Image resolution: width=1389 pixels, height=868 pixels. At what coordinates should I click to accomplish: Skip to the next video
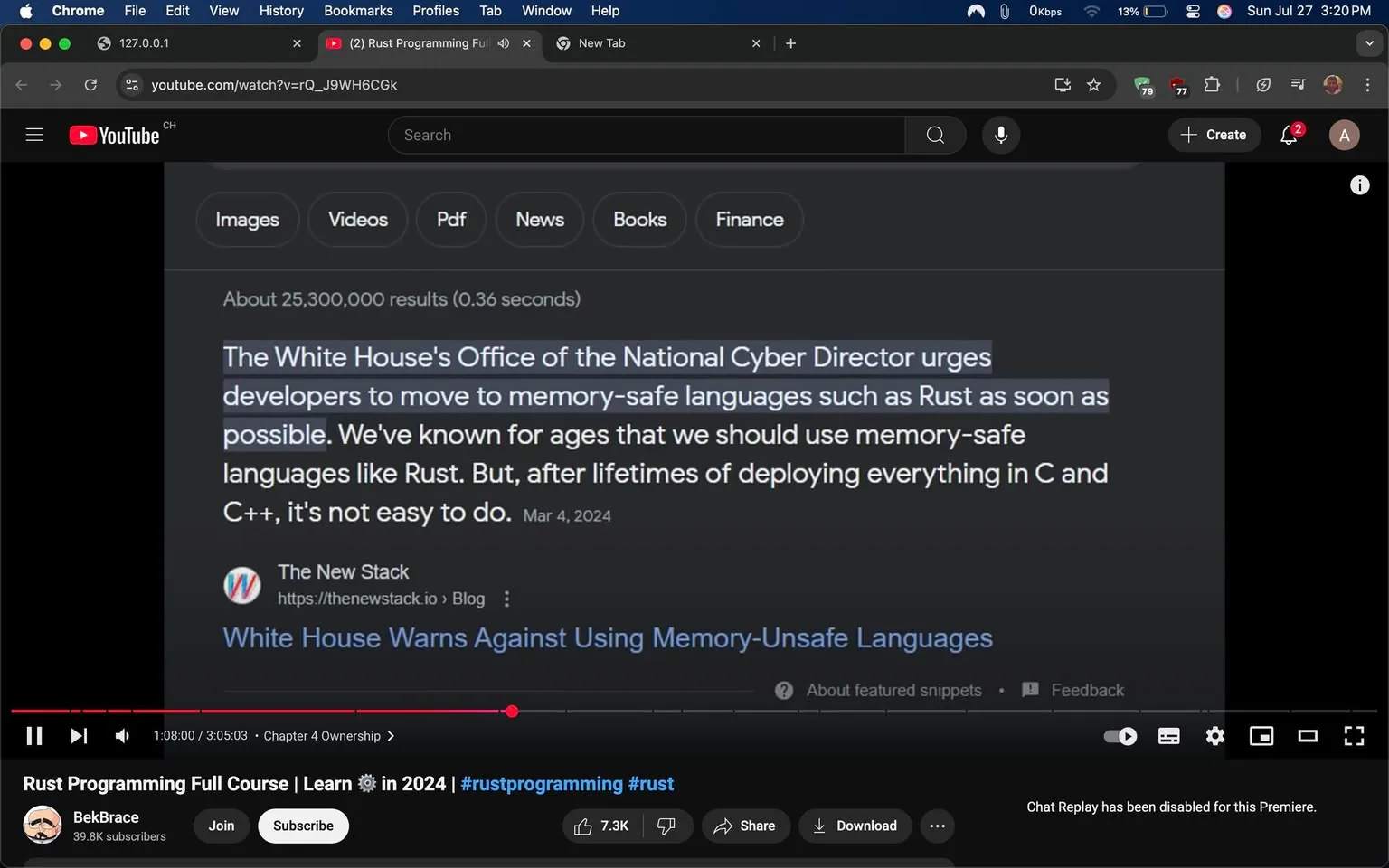click(x=79, y=736)
